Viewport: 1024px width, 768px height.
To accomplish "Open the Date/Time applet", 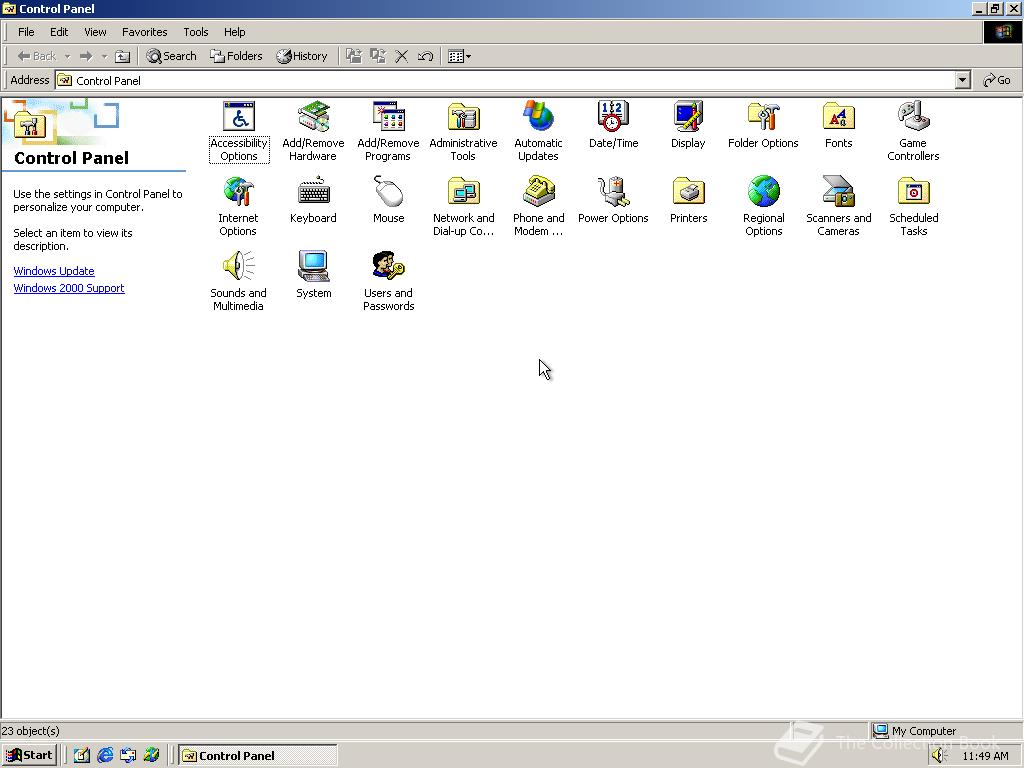I will pyautogui.click(x=613, y=125).
